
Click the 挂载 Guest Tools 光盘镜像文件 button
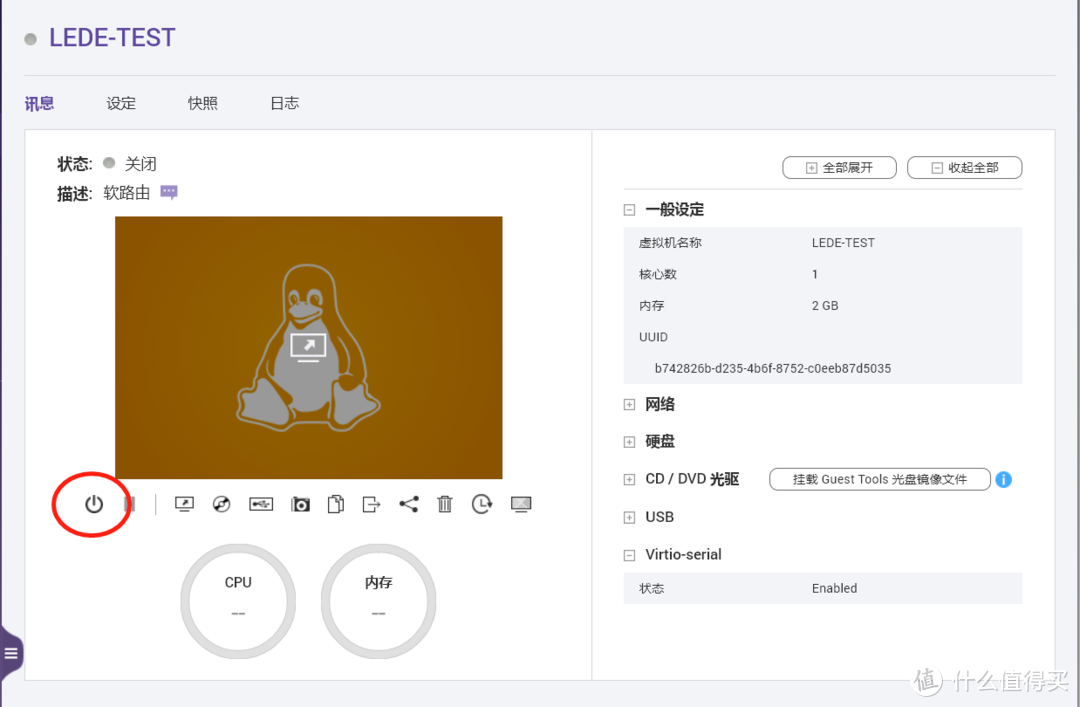click(879, 479)
